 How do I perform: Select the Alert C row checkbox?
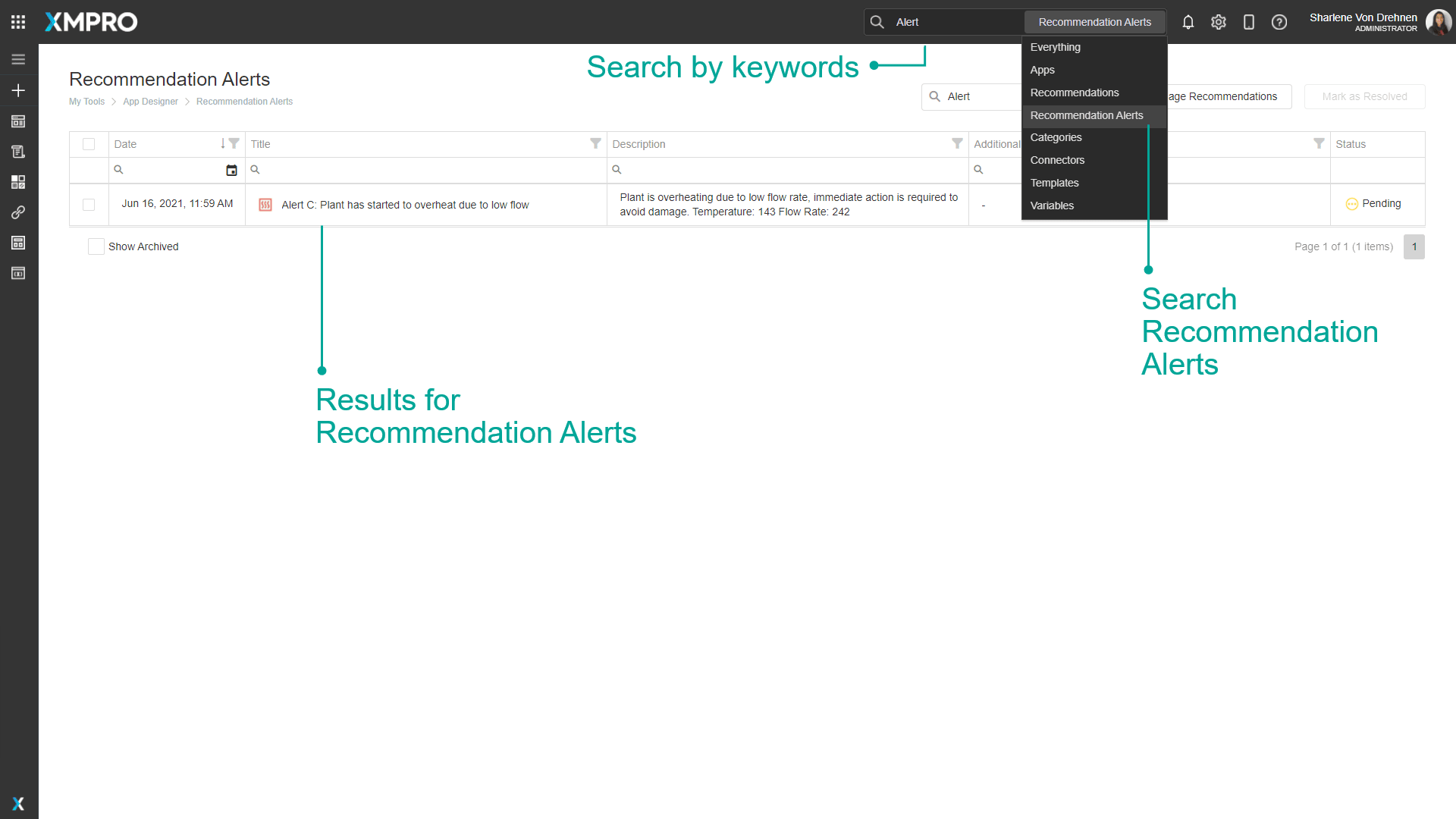tap(89, 205)
